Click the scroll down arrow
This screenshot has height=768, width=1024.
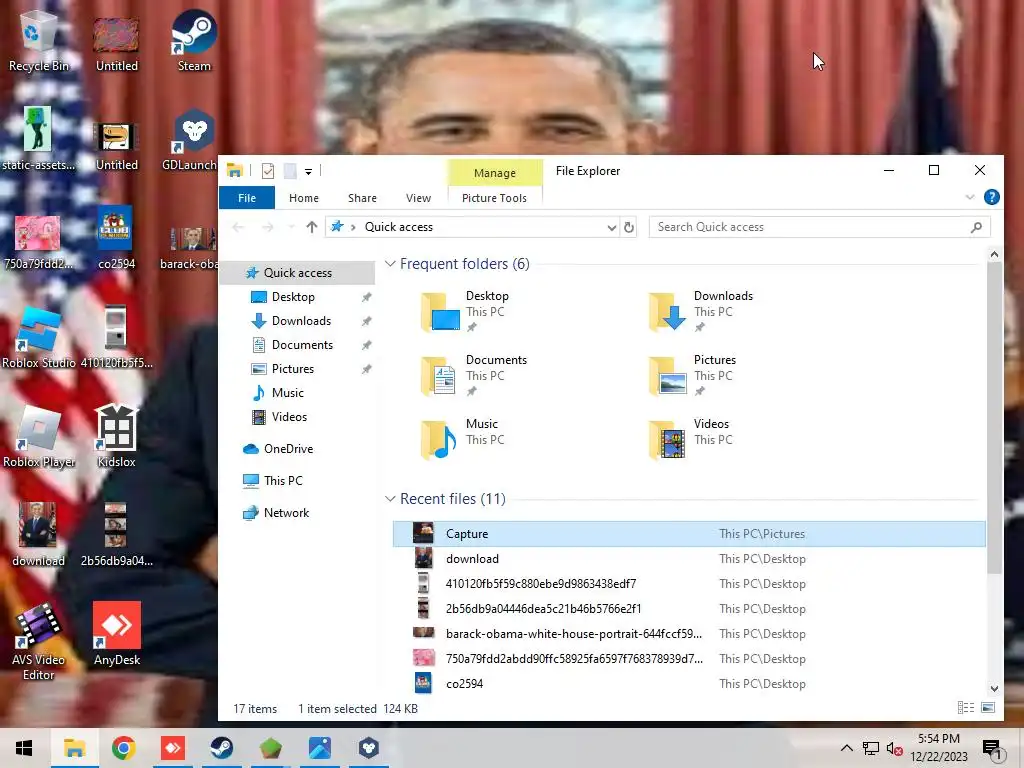(x=994, y=688)
